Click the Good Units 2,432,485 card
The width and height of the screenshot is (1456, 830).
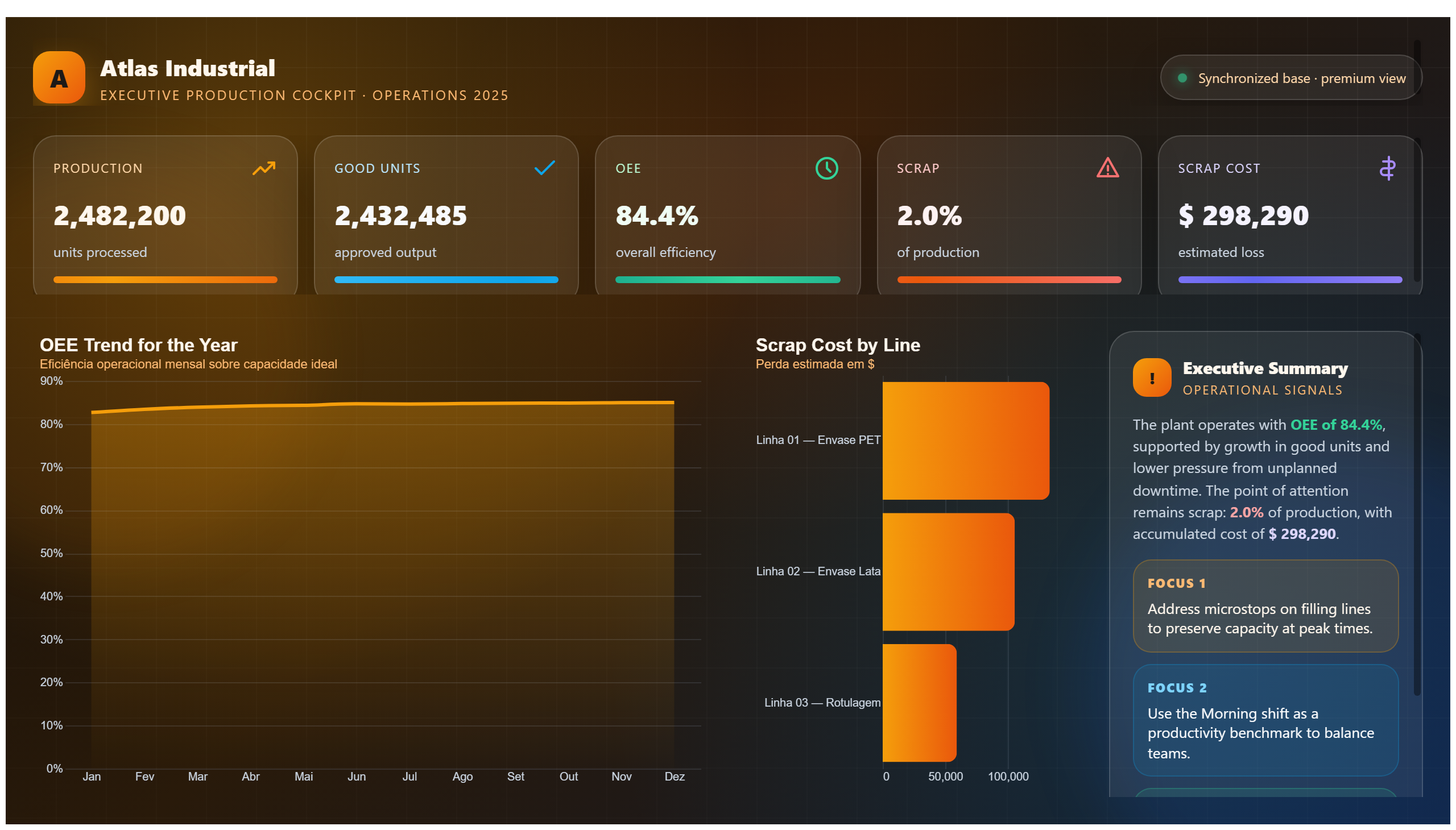[446, 215]
